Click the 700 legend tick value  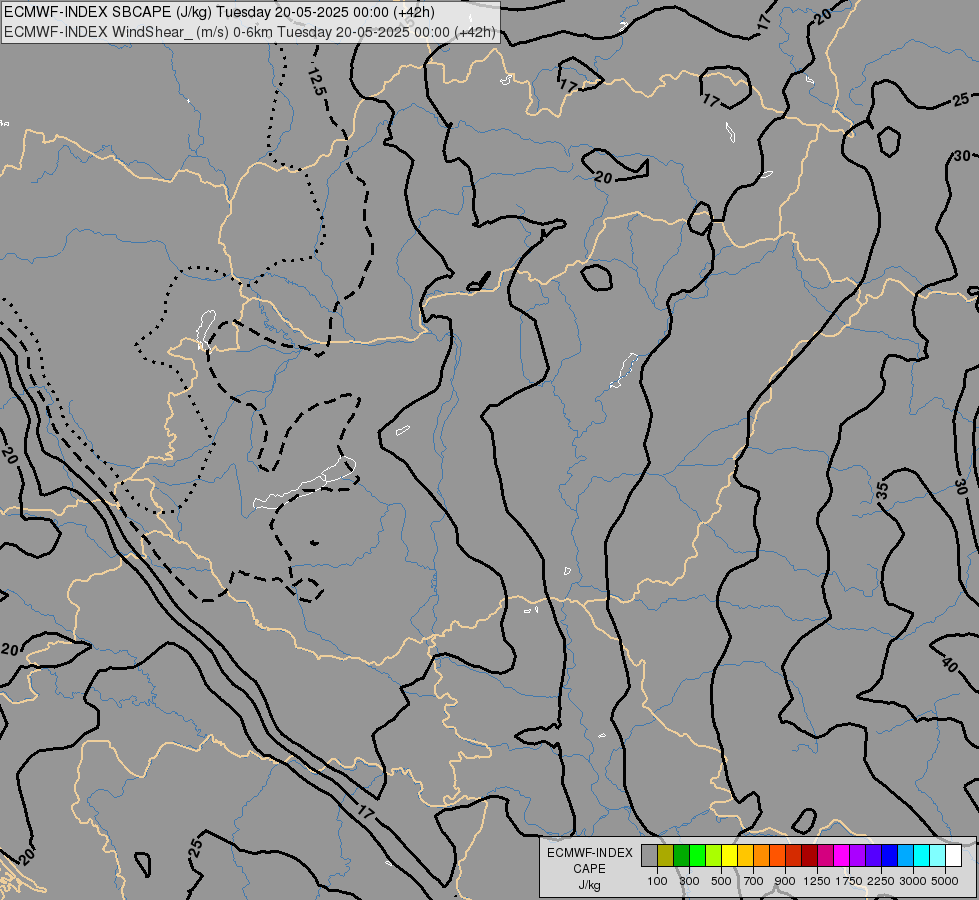[754, 881]
